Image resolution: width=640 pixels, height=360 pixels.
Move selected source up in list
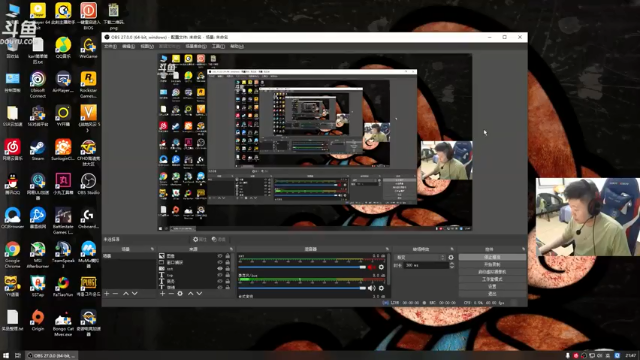point(190,293)
